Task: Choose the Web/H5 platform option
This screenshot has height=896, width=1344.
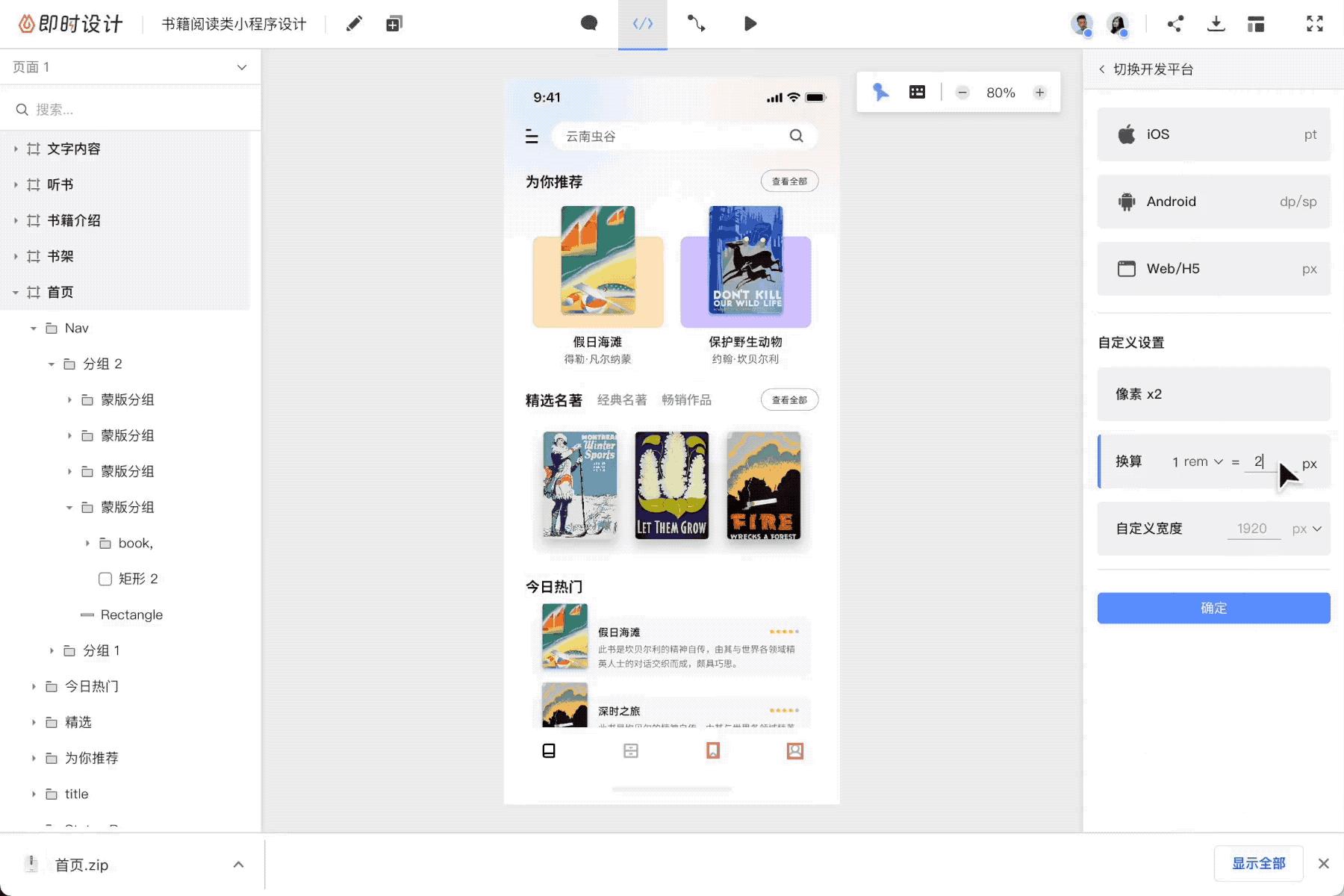Action: pyautogui.click(x=1213, y=269)
